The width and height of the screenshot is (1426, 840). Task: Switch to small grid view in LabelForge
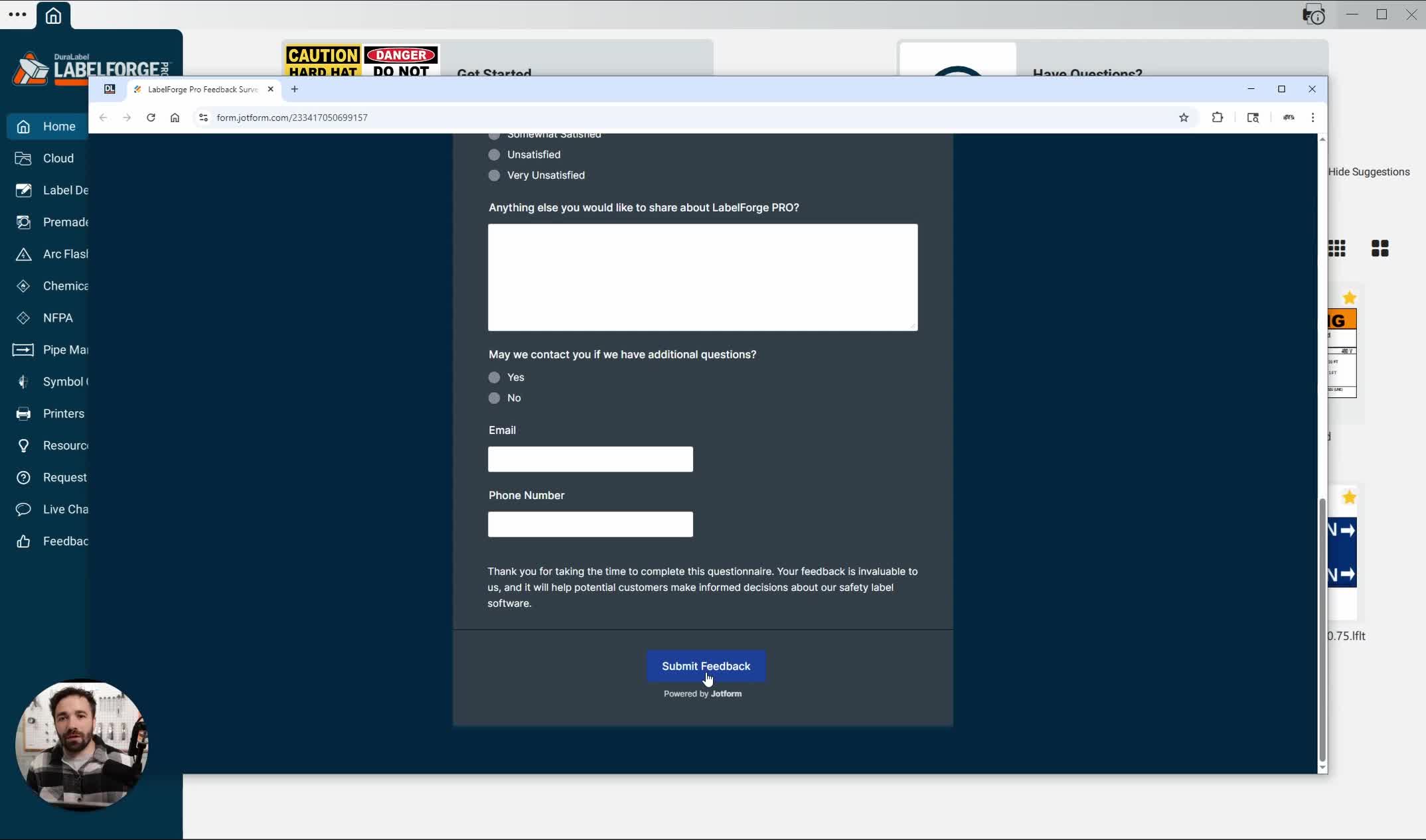click(x=1337, y=248)
